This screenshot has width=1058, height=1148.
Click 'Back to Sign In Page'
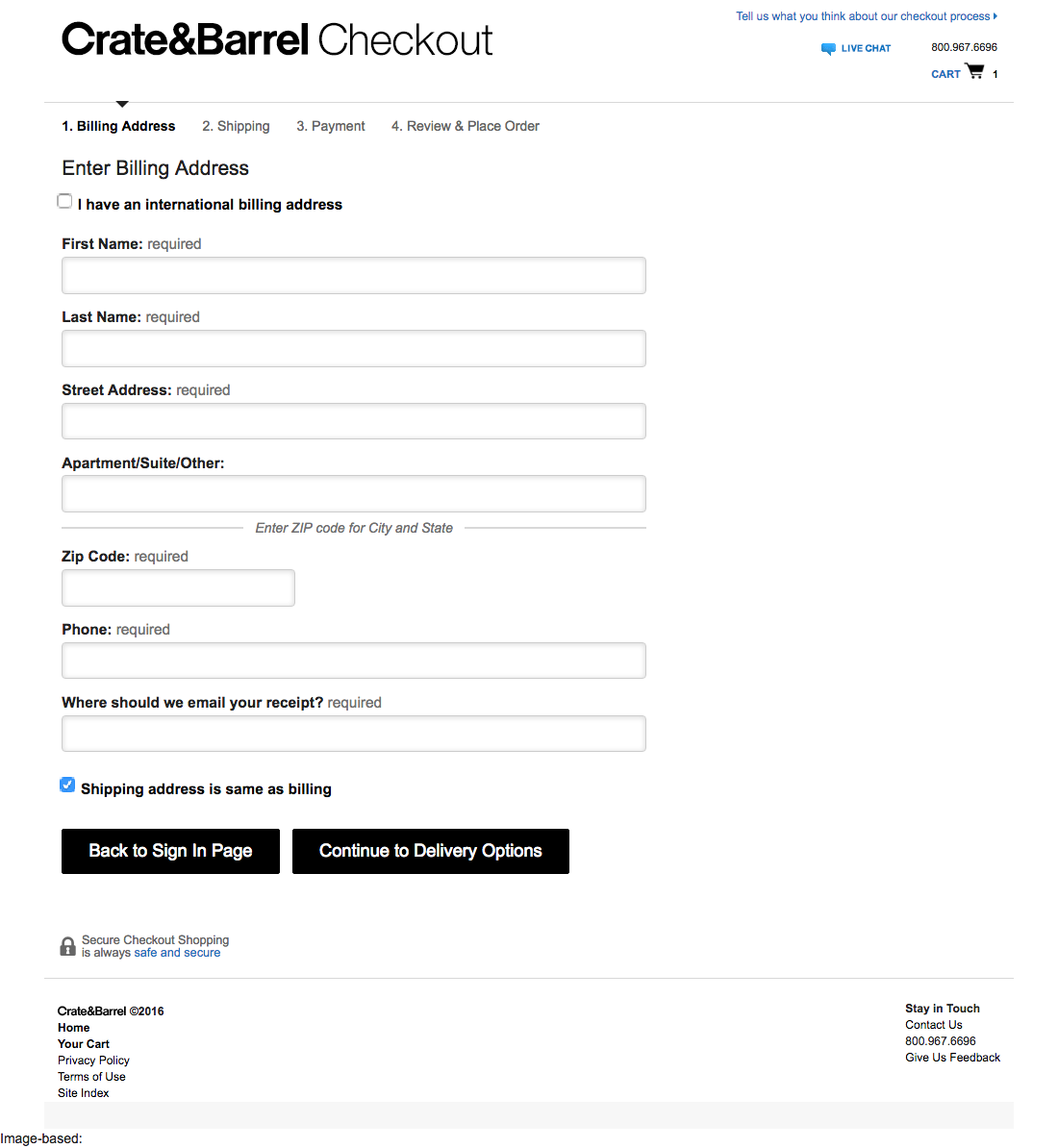(170, 851)
